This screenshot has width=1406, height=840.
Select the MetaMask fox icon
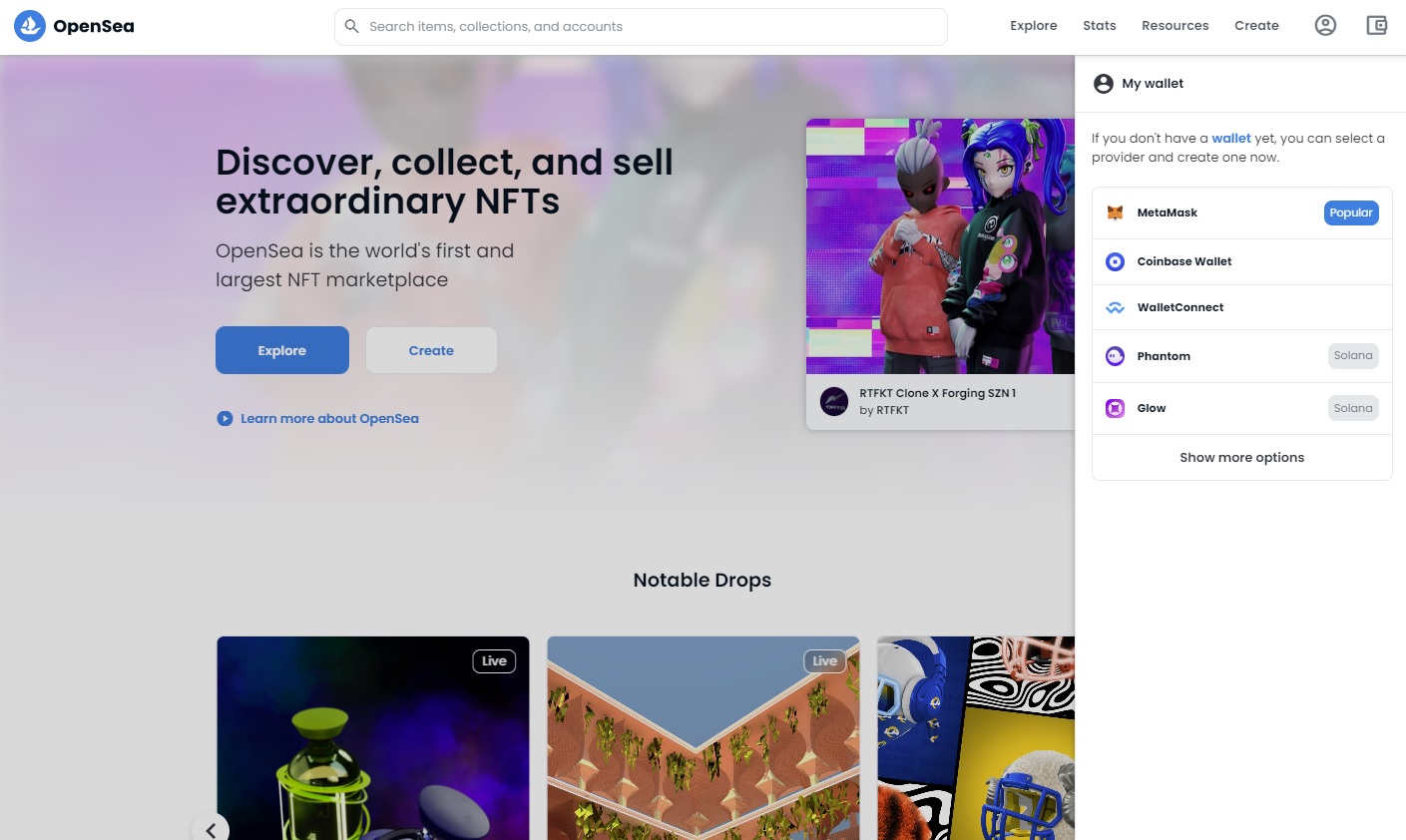(x=1115, y=212)
